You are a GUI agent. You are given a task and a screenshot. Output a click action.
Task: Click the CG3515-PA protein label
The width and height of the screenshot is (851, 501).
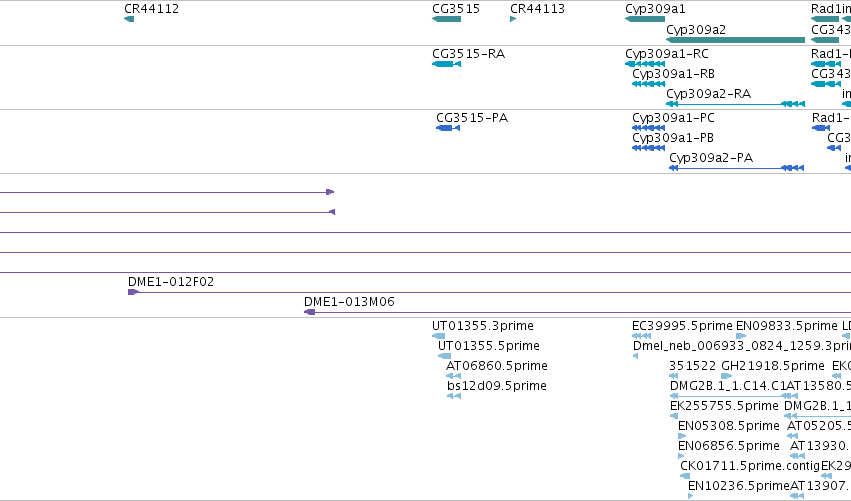point(472,118)
